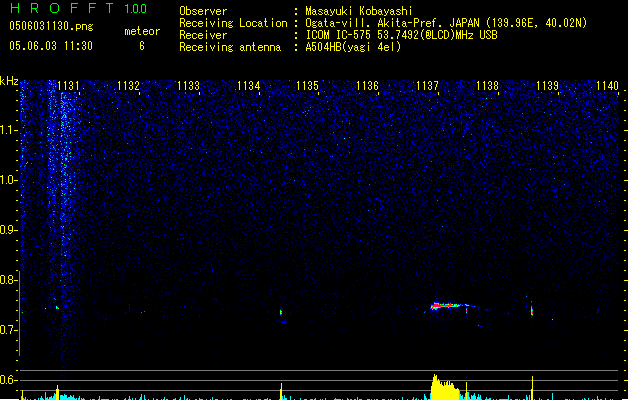The width and height of the screenshot is (629, 400).
Task: Click the 1140 time axis marker
Action: [607, 86]
